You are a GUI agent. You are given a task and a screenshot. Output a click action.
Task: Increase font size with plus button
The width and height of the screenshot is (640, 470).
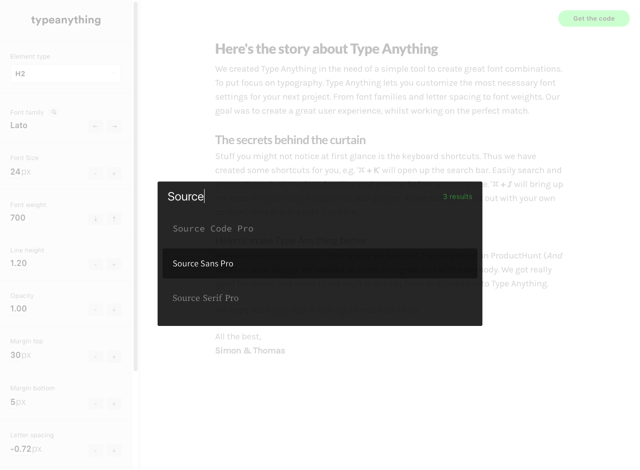pyautogui.click(x=114, y=173)
